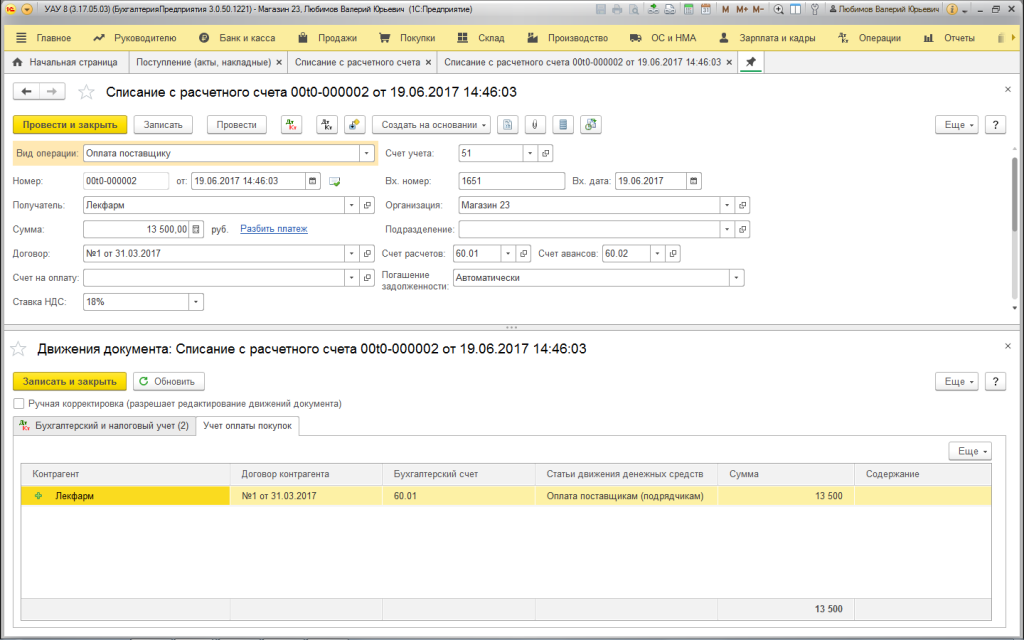Click the M memory button
Viewport: 1024px width, 640px height.
click(726, 10)
